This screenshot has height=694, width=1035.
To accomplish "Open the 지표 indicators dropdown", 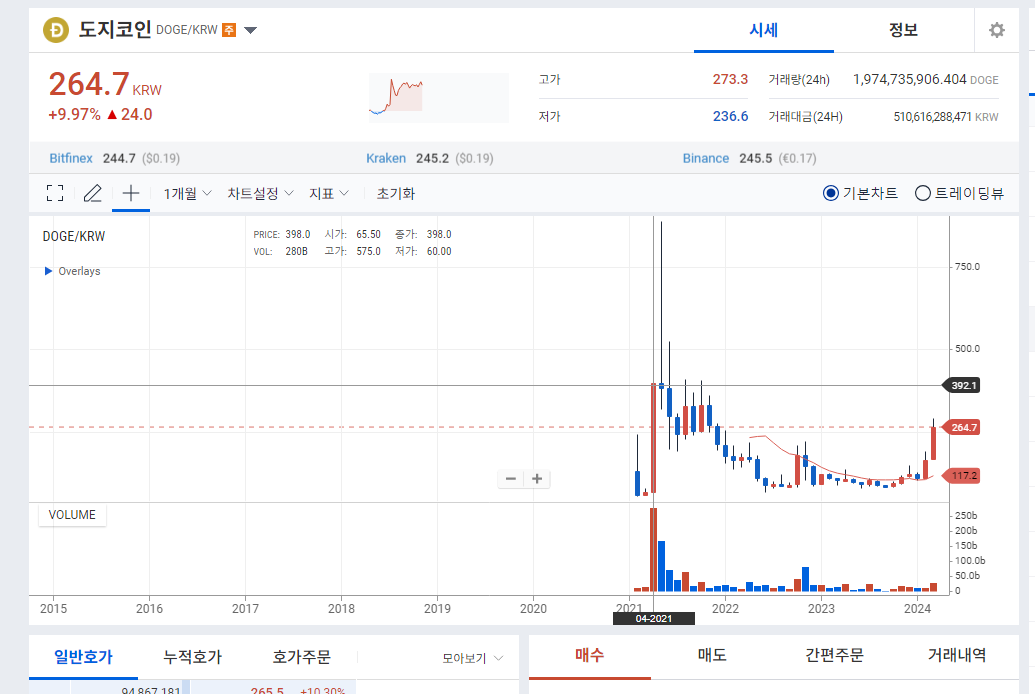I will [329, 193].
